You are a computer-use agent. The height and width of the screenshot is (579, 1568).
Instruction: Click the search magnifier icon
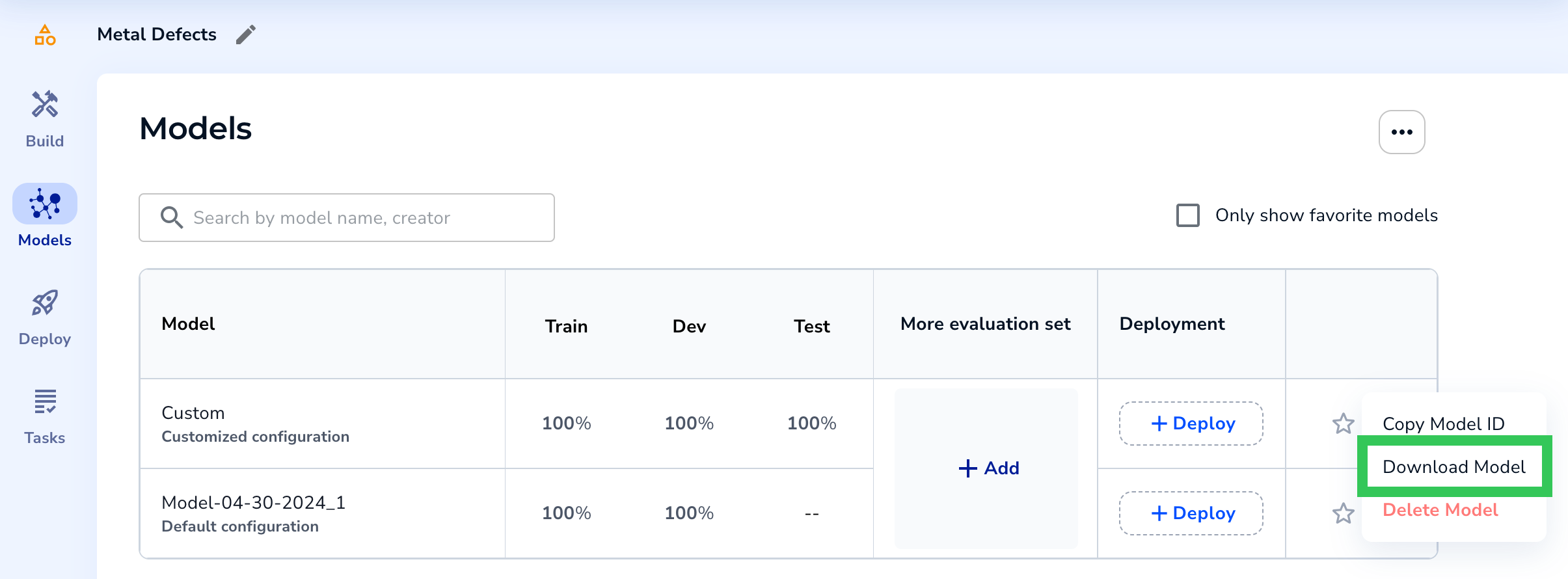coord(172,218)
